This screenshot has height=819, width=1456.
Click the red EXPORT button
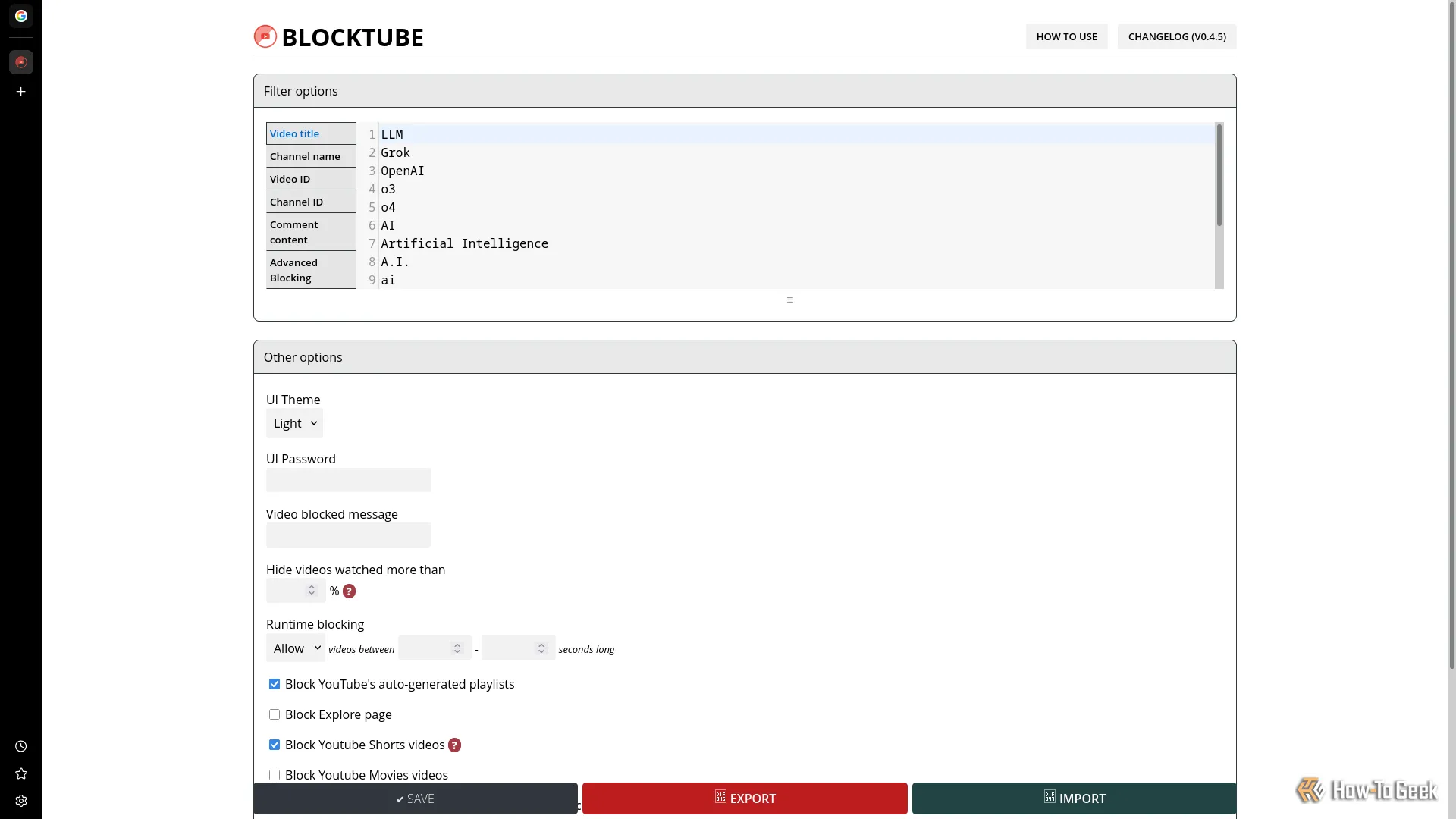coord(745,799)
